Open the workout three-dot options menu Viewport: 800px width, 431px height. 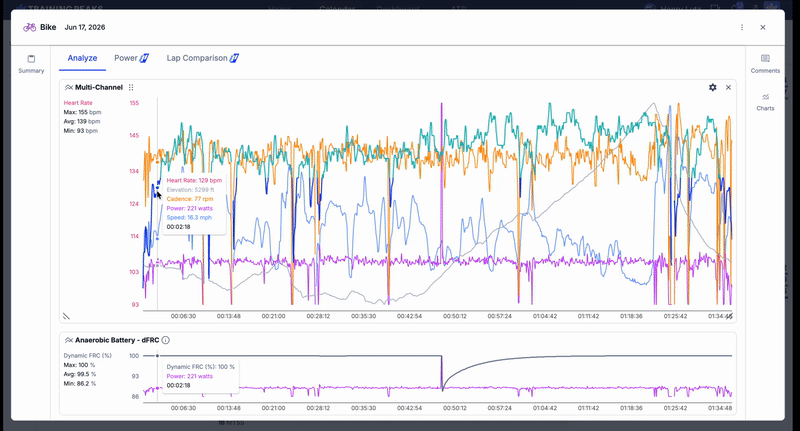[741, 27]
